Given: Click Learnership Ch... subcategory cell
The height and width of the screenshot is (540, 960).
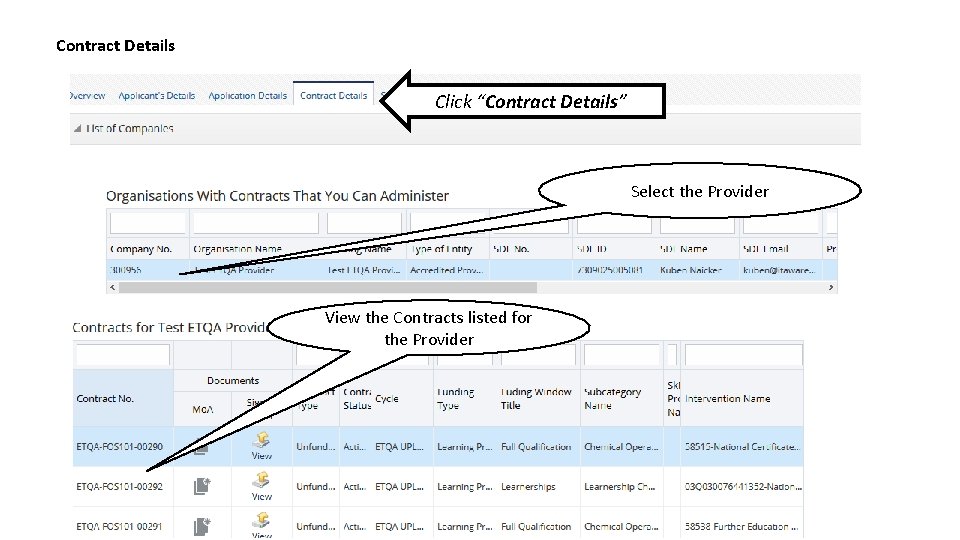Looking at the screenshot, I should click(620, 487).
